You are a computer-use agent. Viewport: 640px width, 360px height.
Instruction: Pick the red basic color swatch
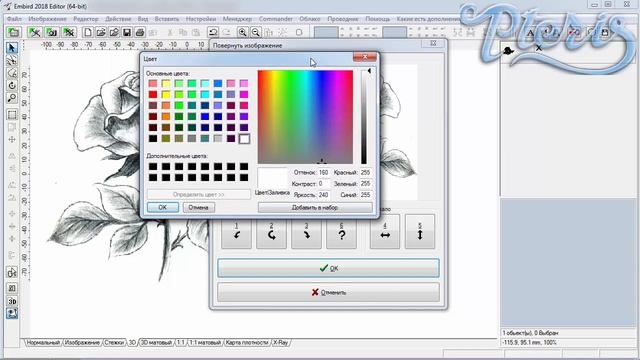(x=153, y=94)
